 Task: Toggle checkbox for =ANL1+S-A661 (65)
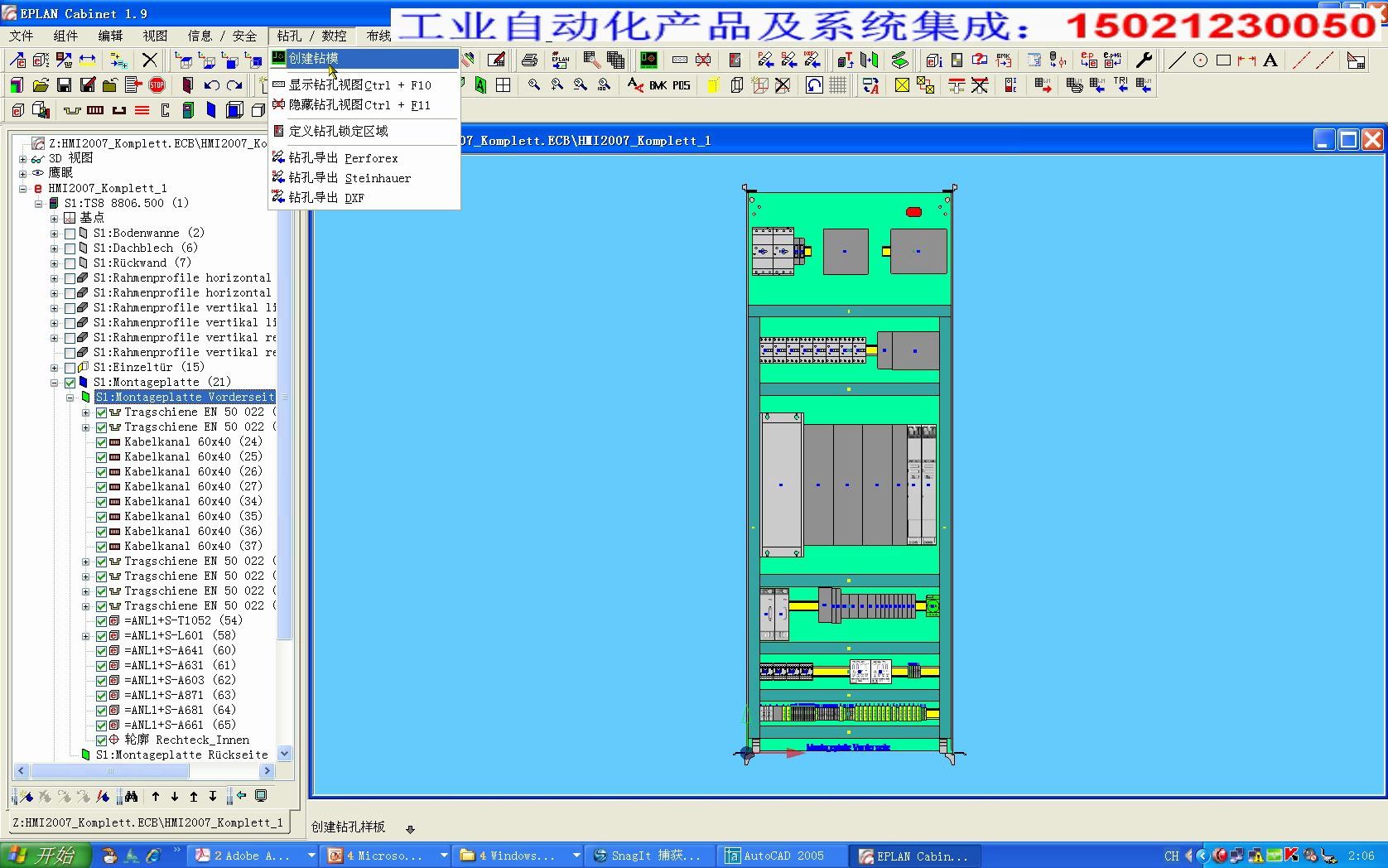(101, 726)
